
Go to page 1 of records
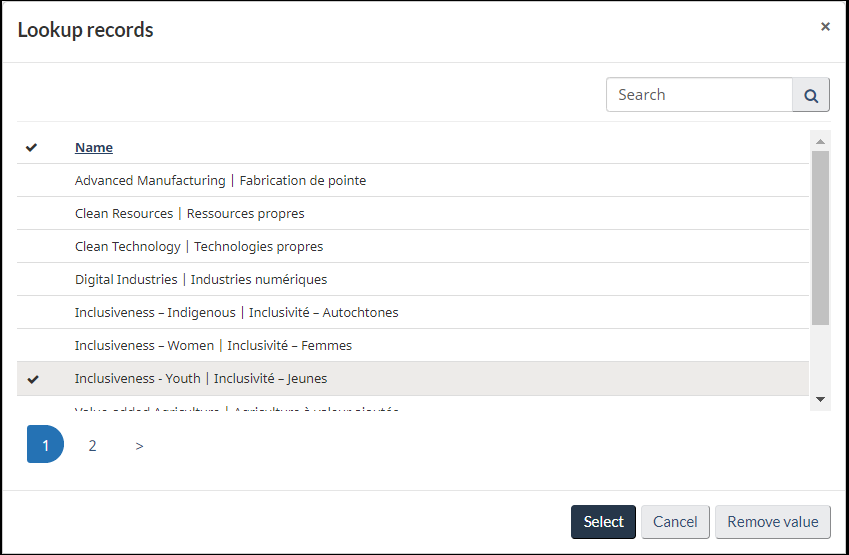click(x=45, y=445)
